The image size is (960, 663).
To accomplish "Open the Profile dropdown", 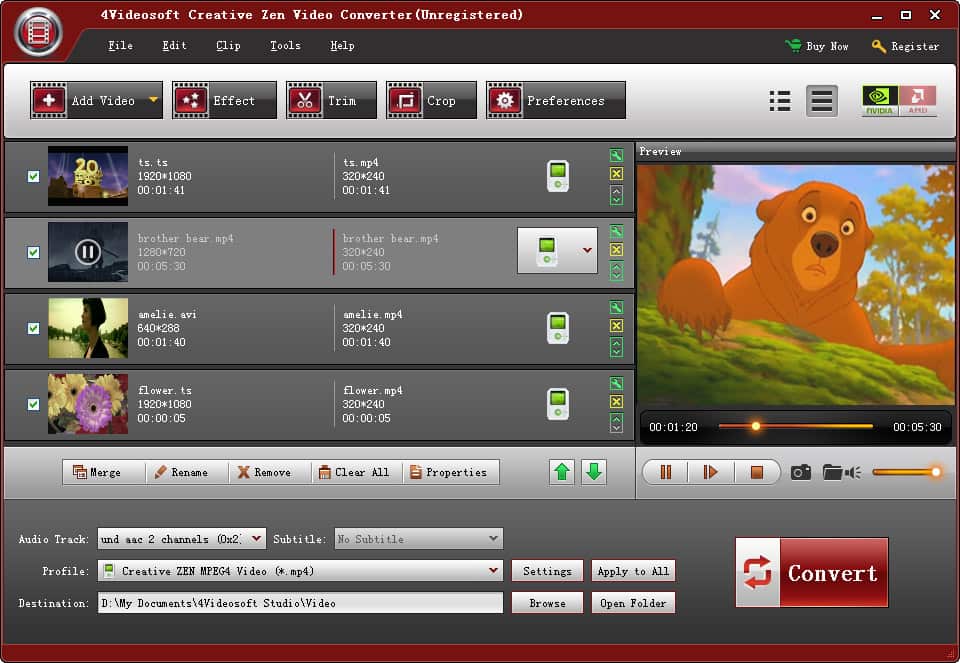I will [494, 570].
